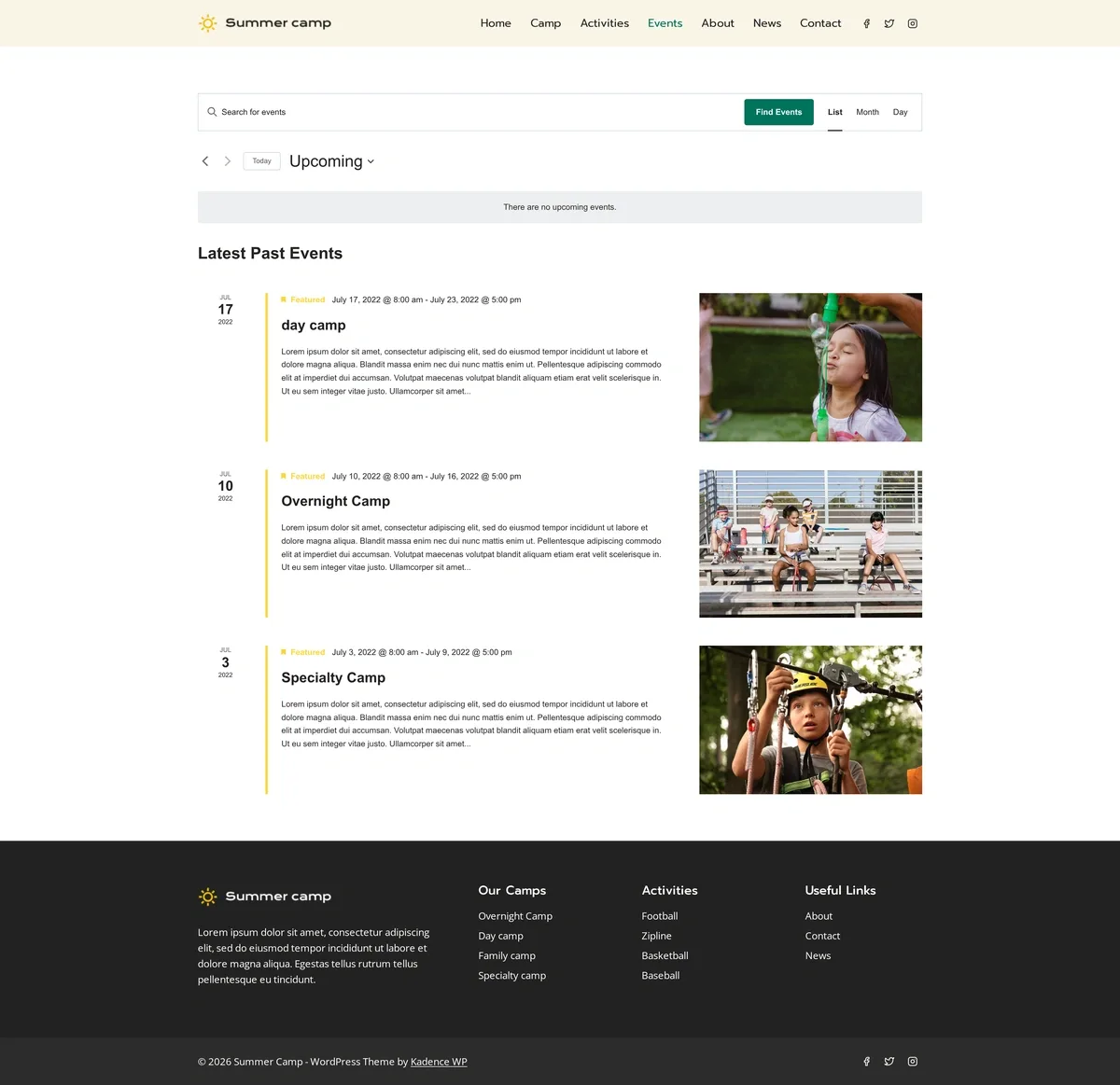Screen dimensions: 1120x1085
Task: Click the footer Twitter icon
Action: click(x=889, y=1062)
